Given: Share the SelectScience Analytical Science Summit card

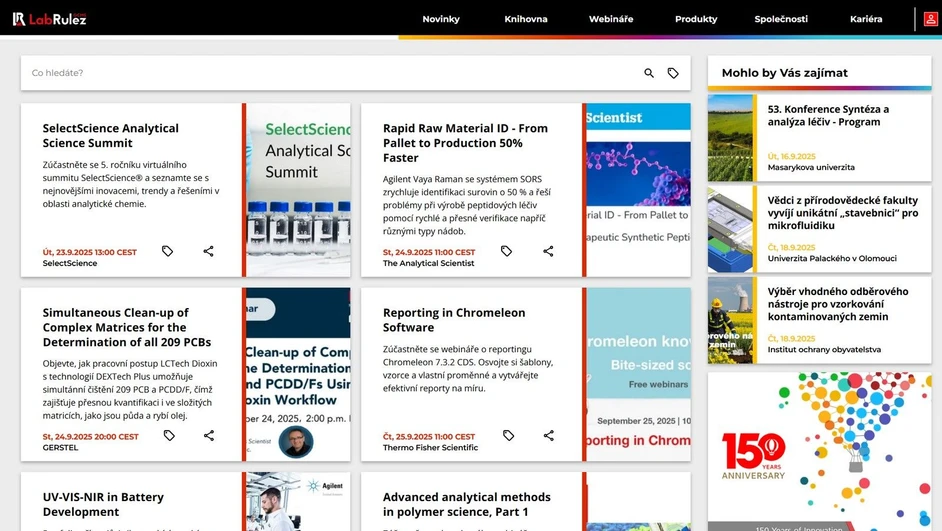Looking at the screenshot, I should 208,251.
